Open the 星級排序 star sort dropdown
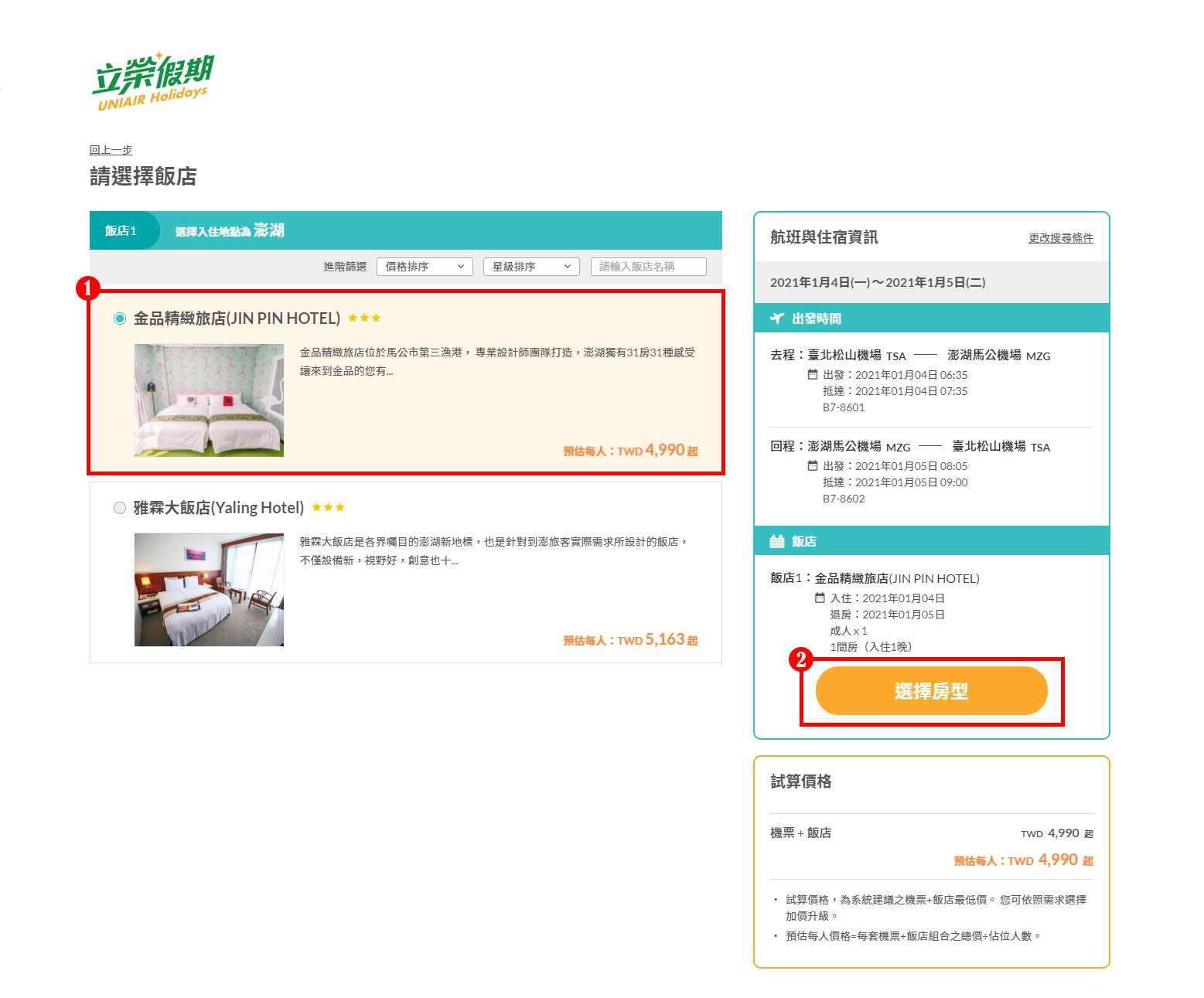The image size is (1204, 998). click(531, 267)
